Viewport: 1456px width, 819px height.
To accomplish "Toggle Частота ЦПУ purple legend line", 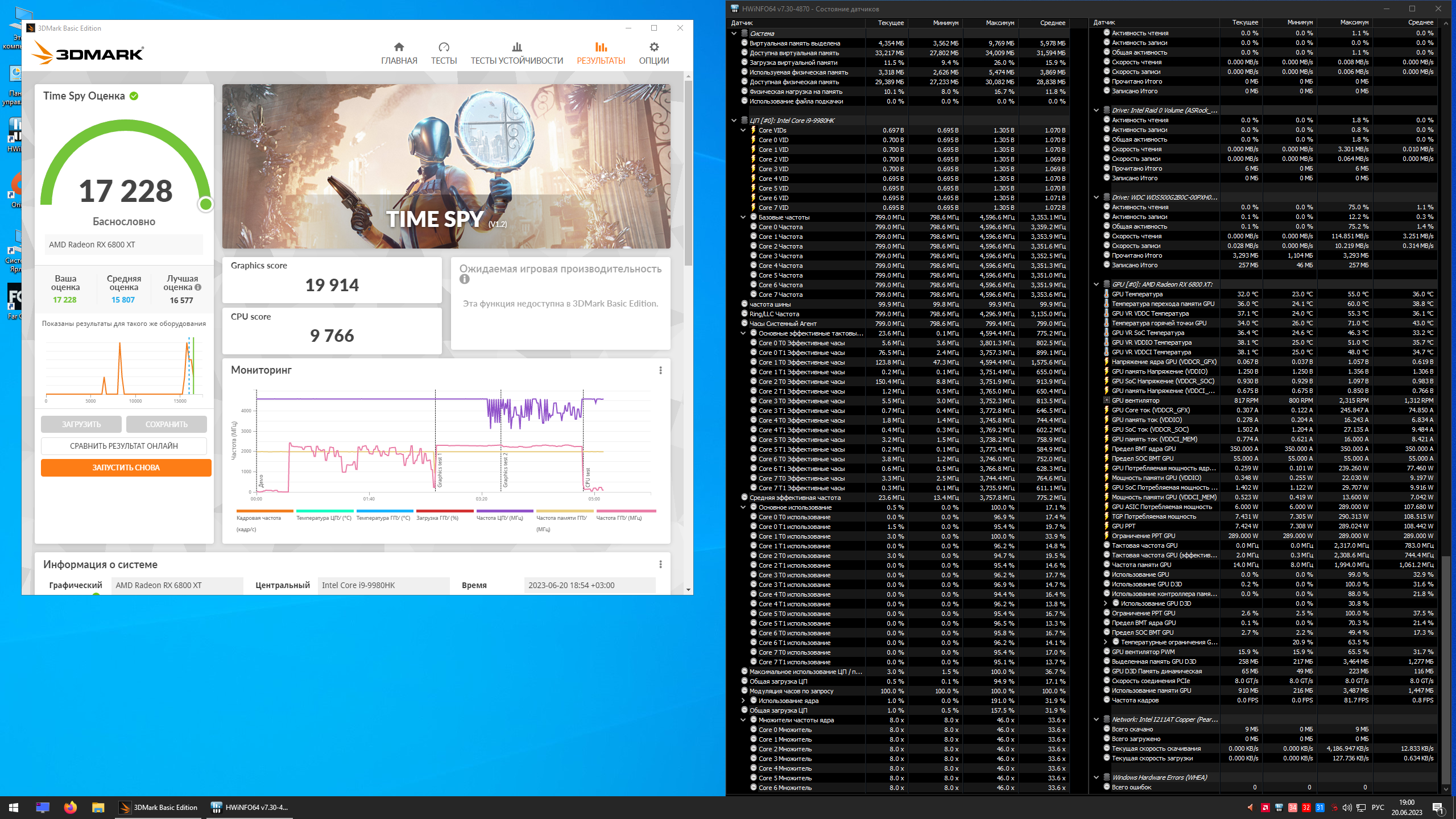I will click(504, 511).
